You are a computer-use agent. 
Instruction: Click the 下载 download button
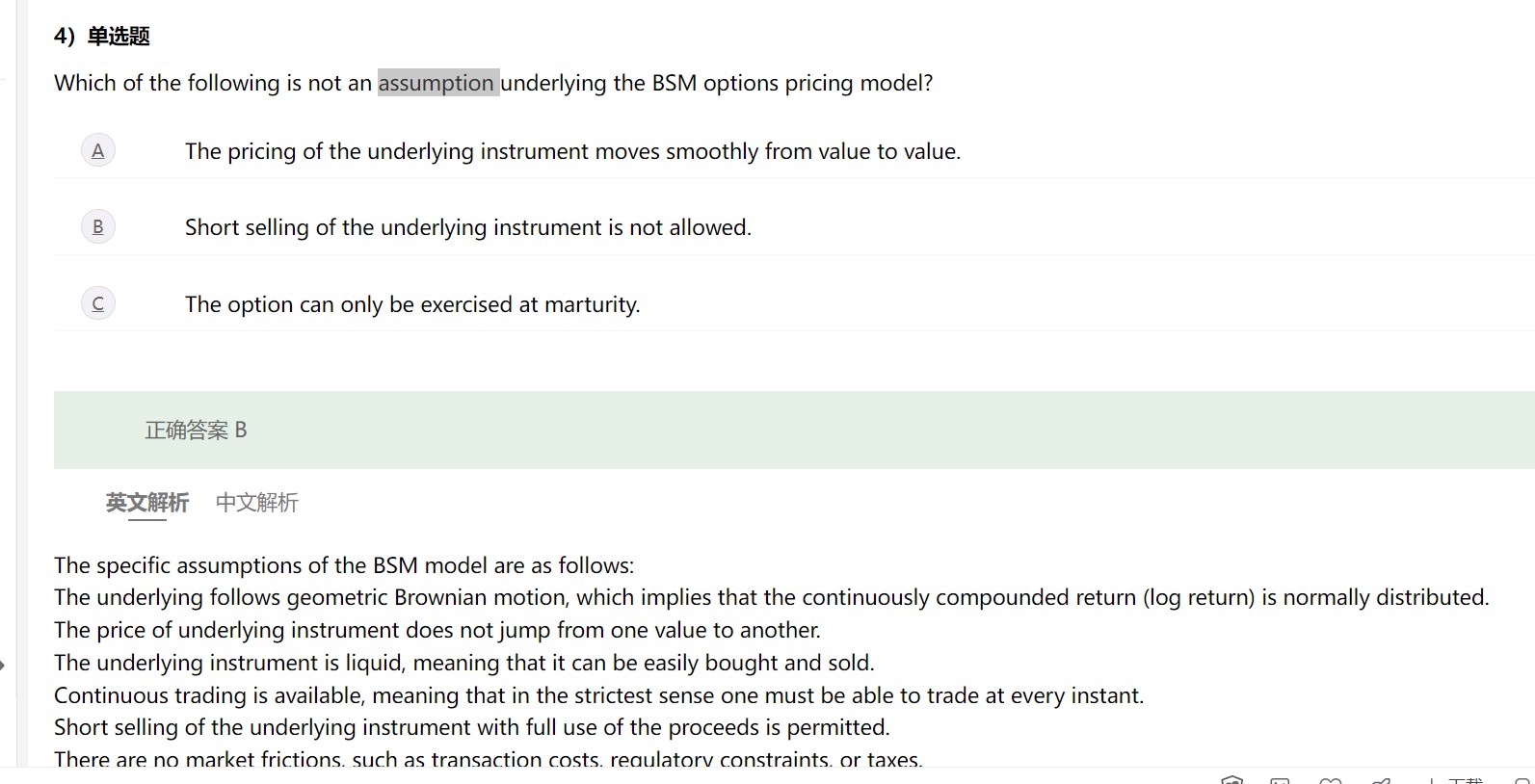1465,779
